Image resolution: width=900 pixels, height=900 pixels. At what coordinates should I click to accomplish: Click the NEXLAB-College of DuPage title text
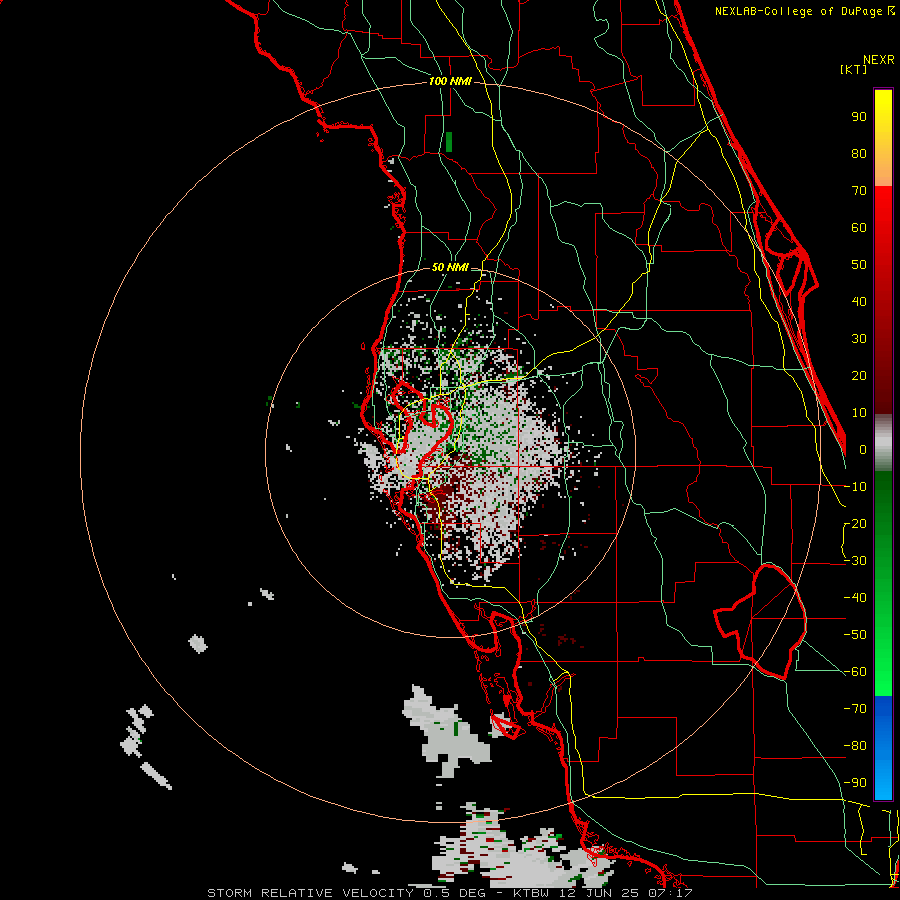(x=805, y=11)
